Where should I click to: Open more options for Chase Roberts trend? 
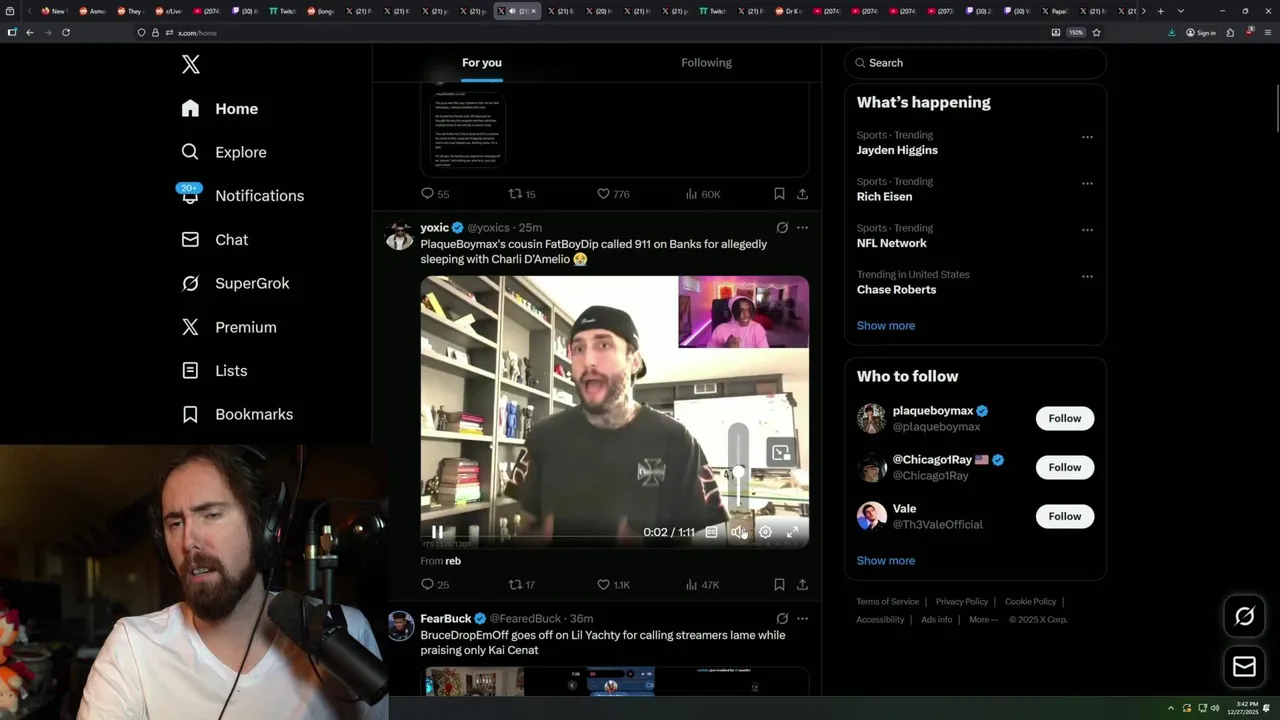[x=1087, y=277]
